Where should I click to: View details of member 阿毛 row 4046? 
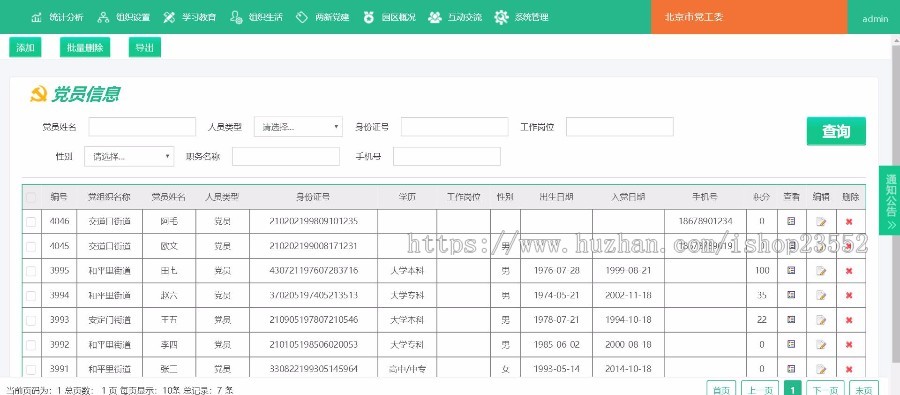pyautogui.click(x=791, y=221)
